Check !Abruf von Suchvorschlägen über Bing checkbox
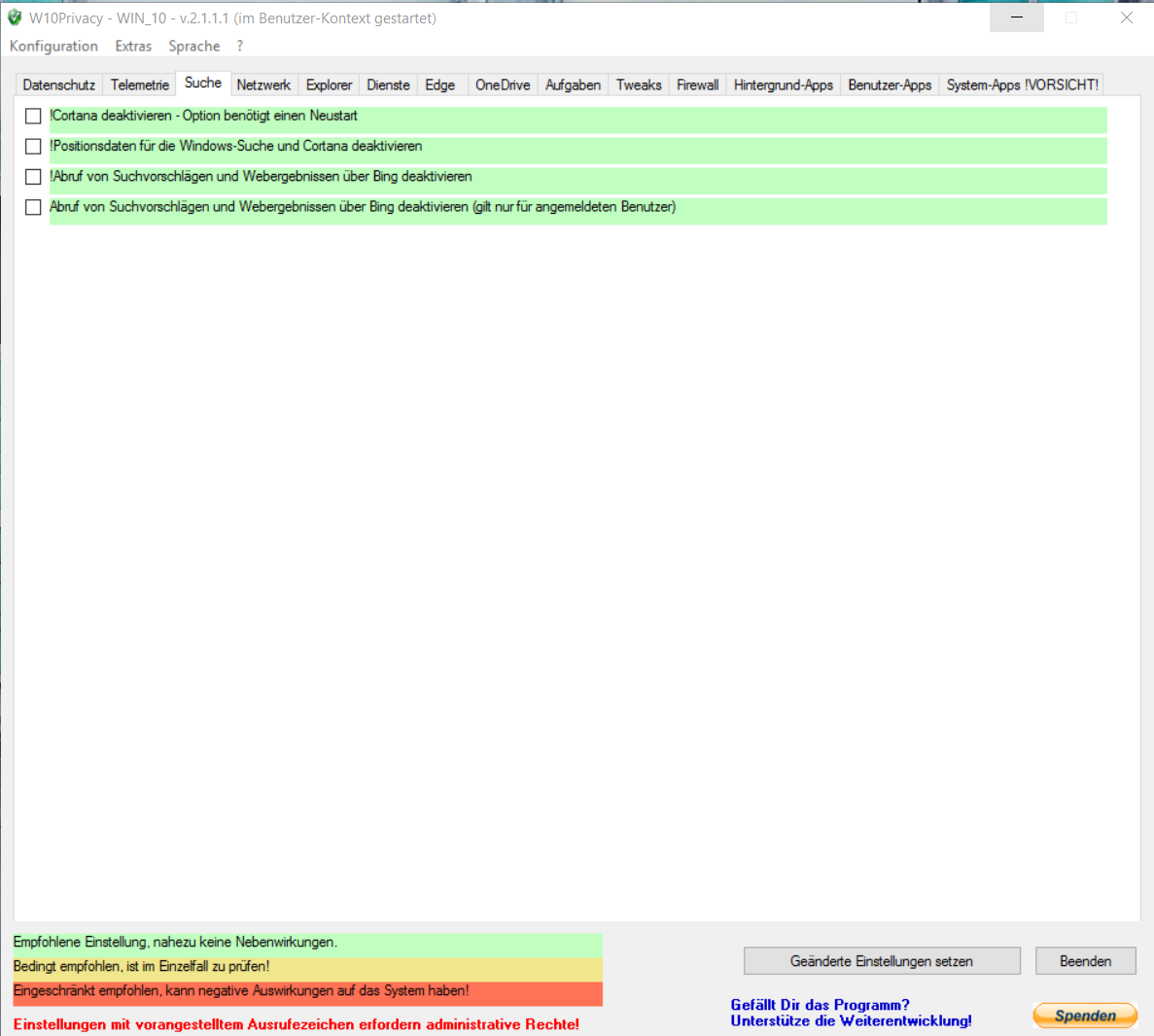Viewport: 1154px width, 1036px height. (x=33, y=177)
